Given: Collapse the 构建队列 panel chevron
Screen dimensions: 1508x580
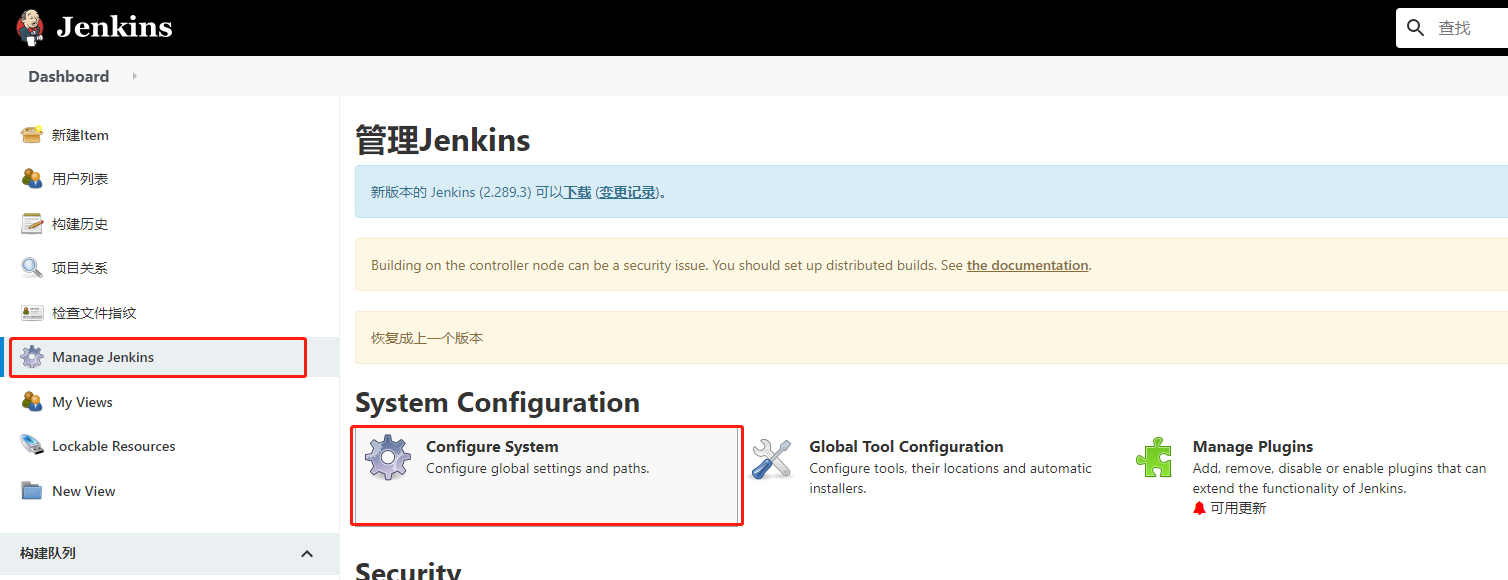Looking at the screenshot, I should [307, 554].
